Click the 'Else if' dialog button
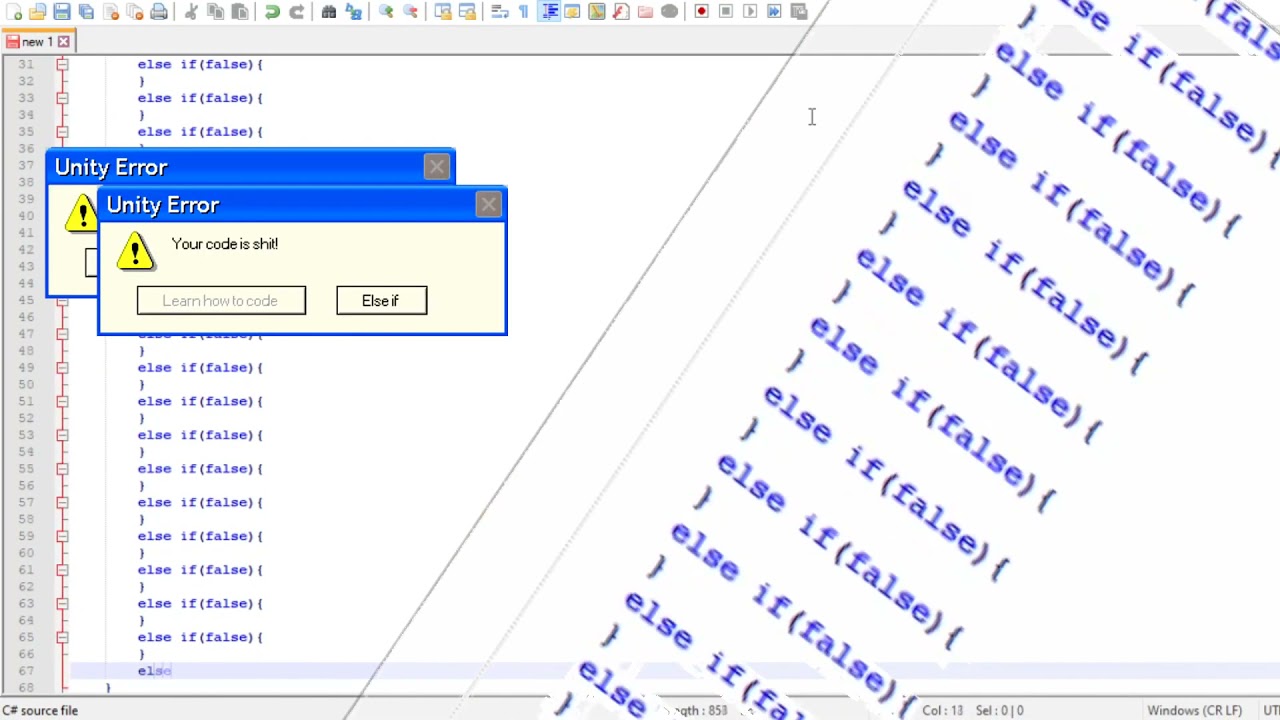The height and width of the screenshot is (720, 1280). click(x=381, y=301)
